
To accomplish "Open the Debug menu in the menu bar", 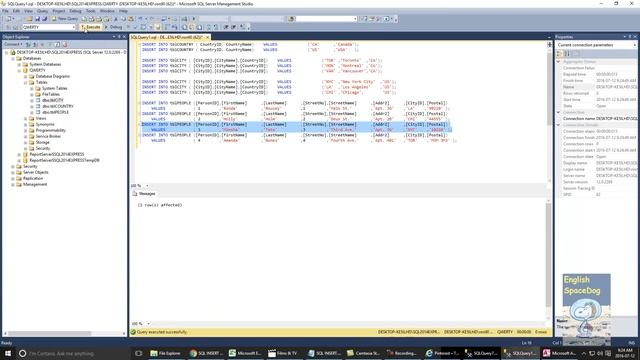I will tap(76, 11).
